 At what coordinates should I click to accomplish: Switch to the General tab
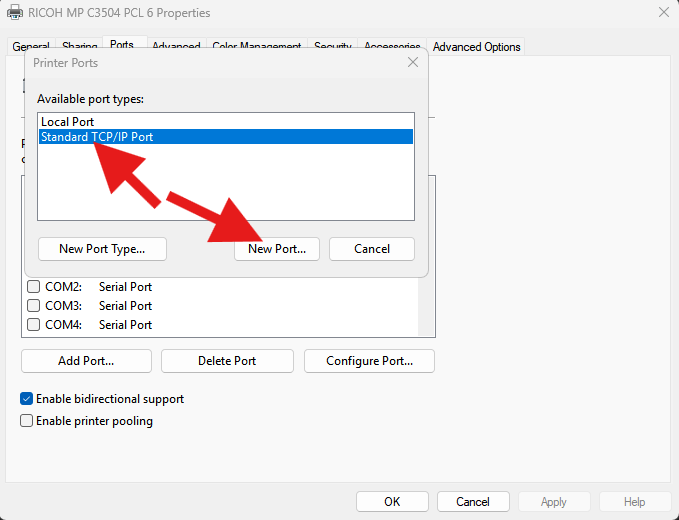pyautogui.click(x=31, y=46)
